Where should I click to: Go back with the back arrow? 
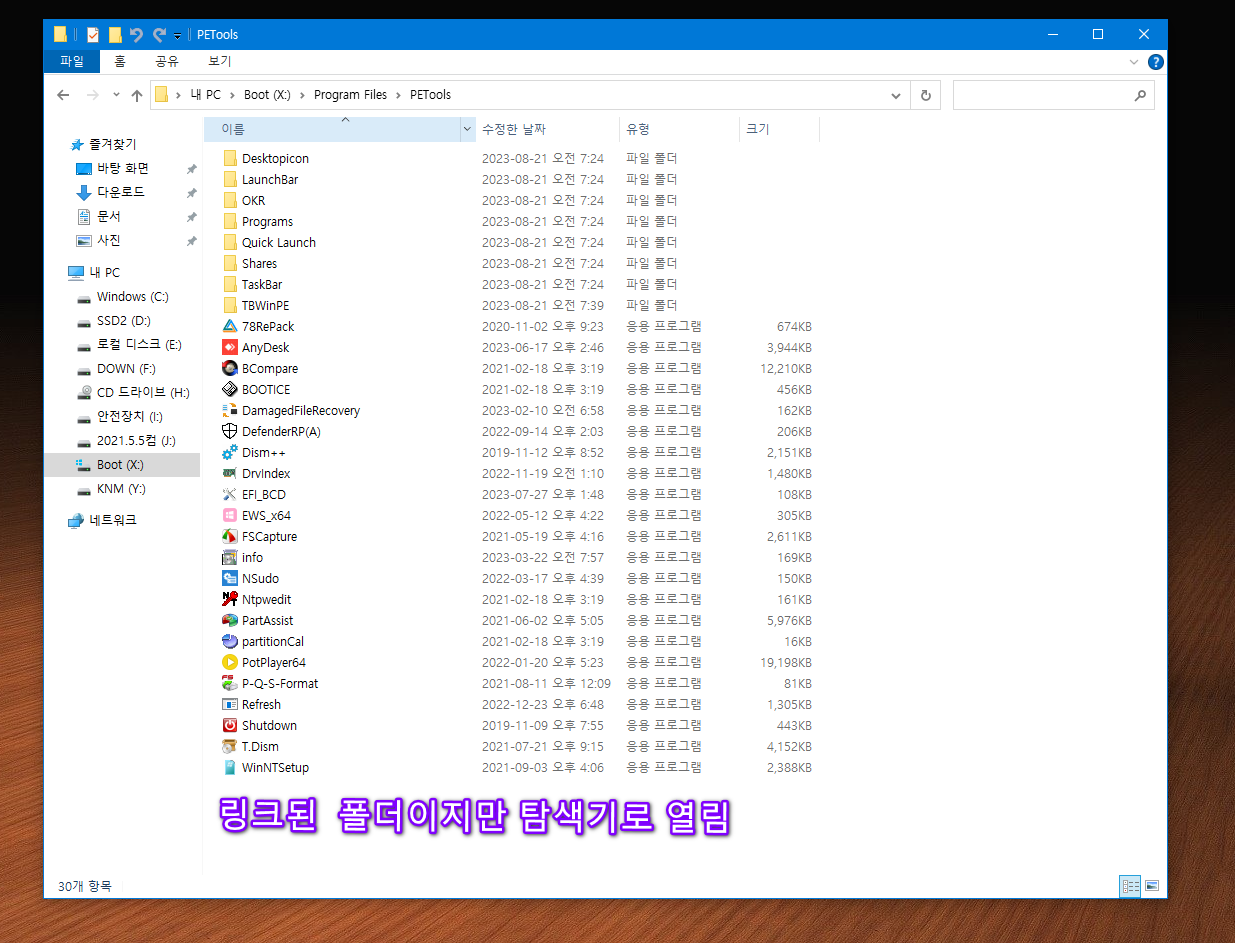(63, 95)
